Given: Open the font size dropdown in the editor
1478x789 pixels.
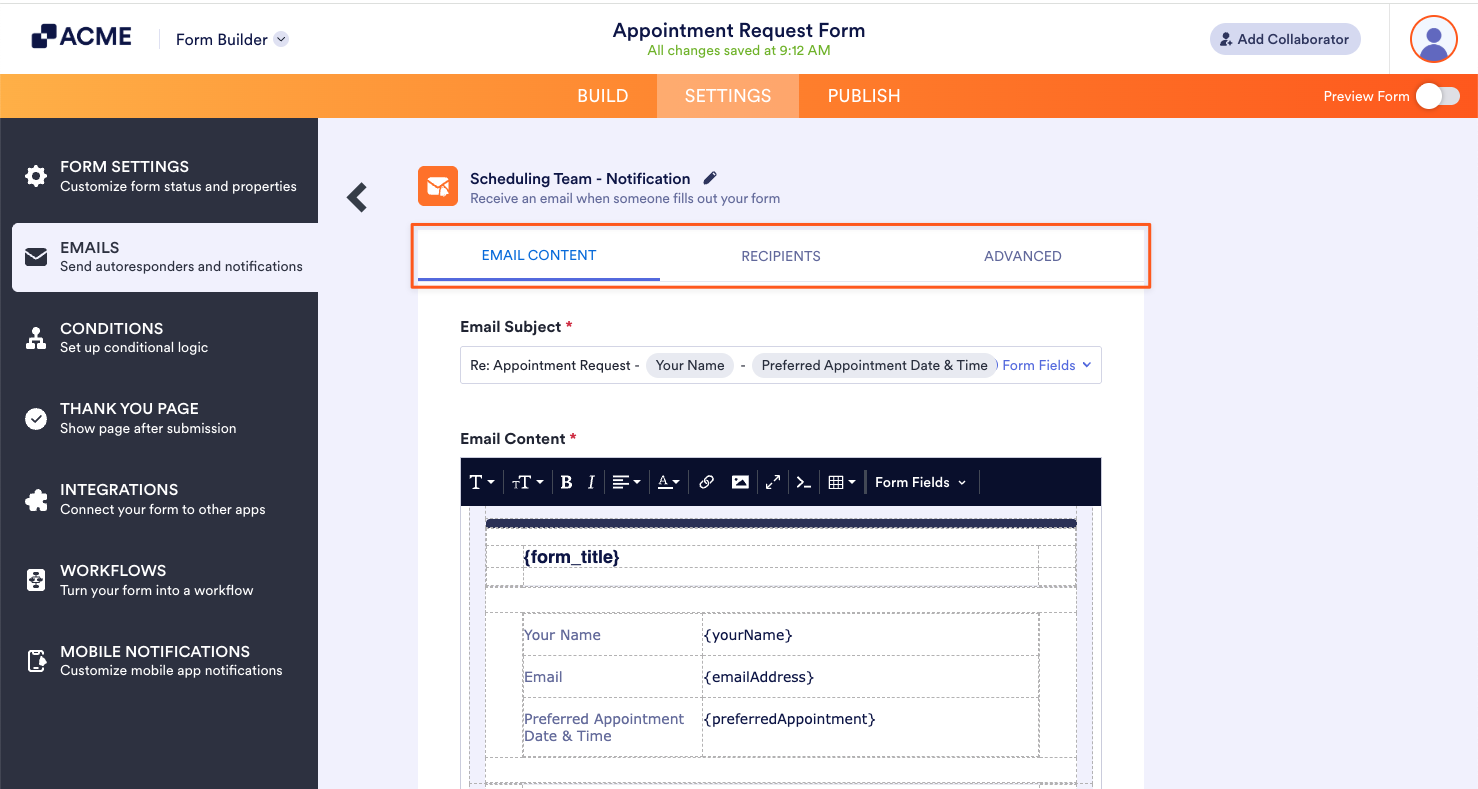Looking at the screenshot, I should (526, 482).
